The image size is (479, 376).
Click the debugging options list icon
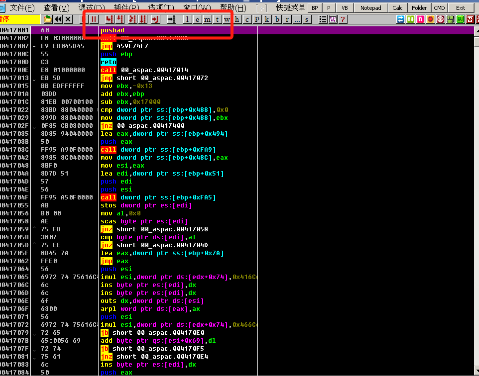[x=323, y=19]
